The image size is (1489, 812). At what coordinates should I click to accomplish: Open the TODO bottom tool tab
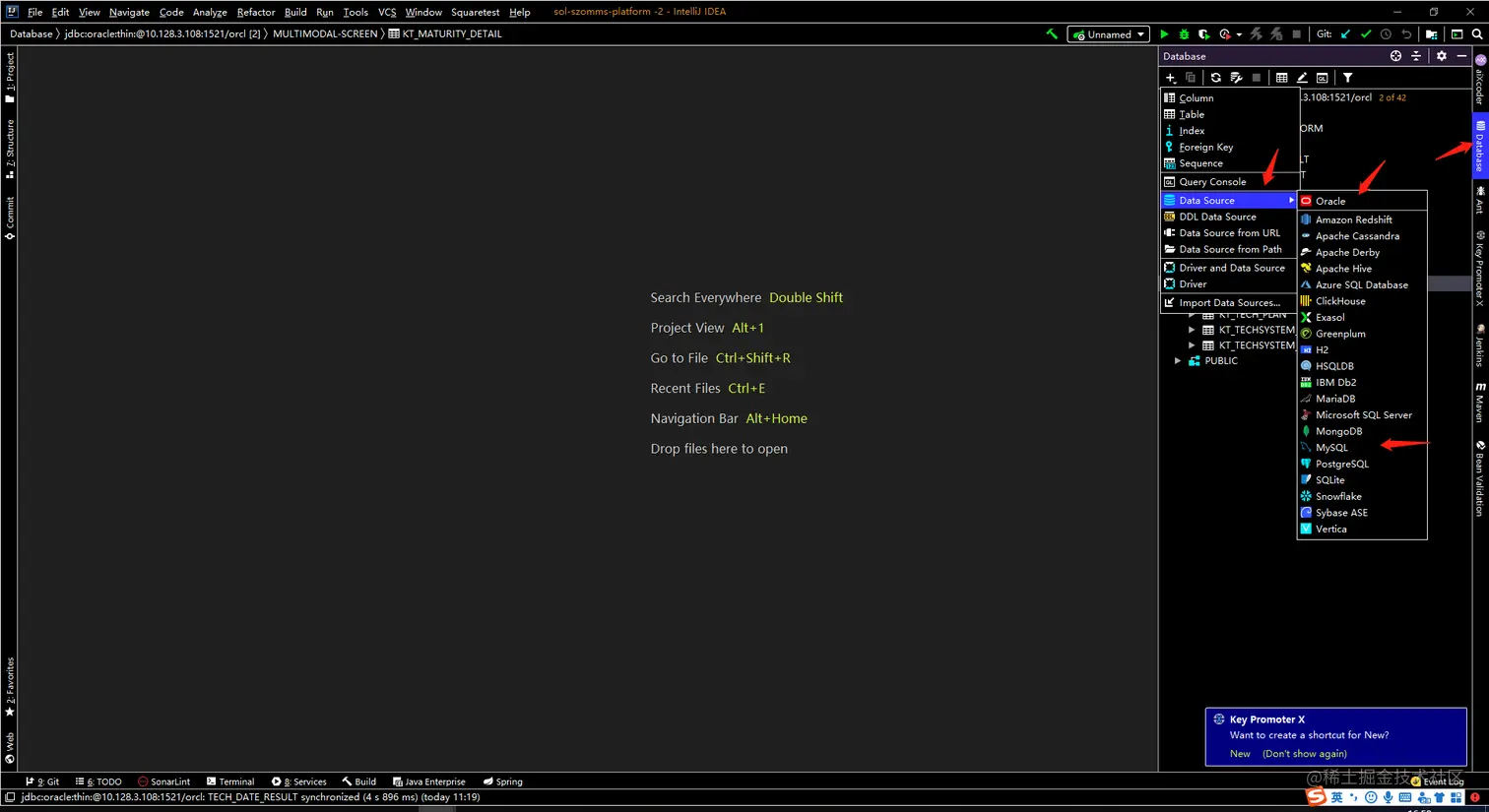click(98, 781)
